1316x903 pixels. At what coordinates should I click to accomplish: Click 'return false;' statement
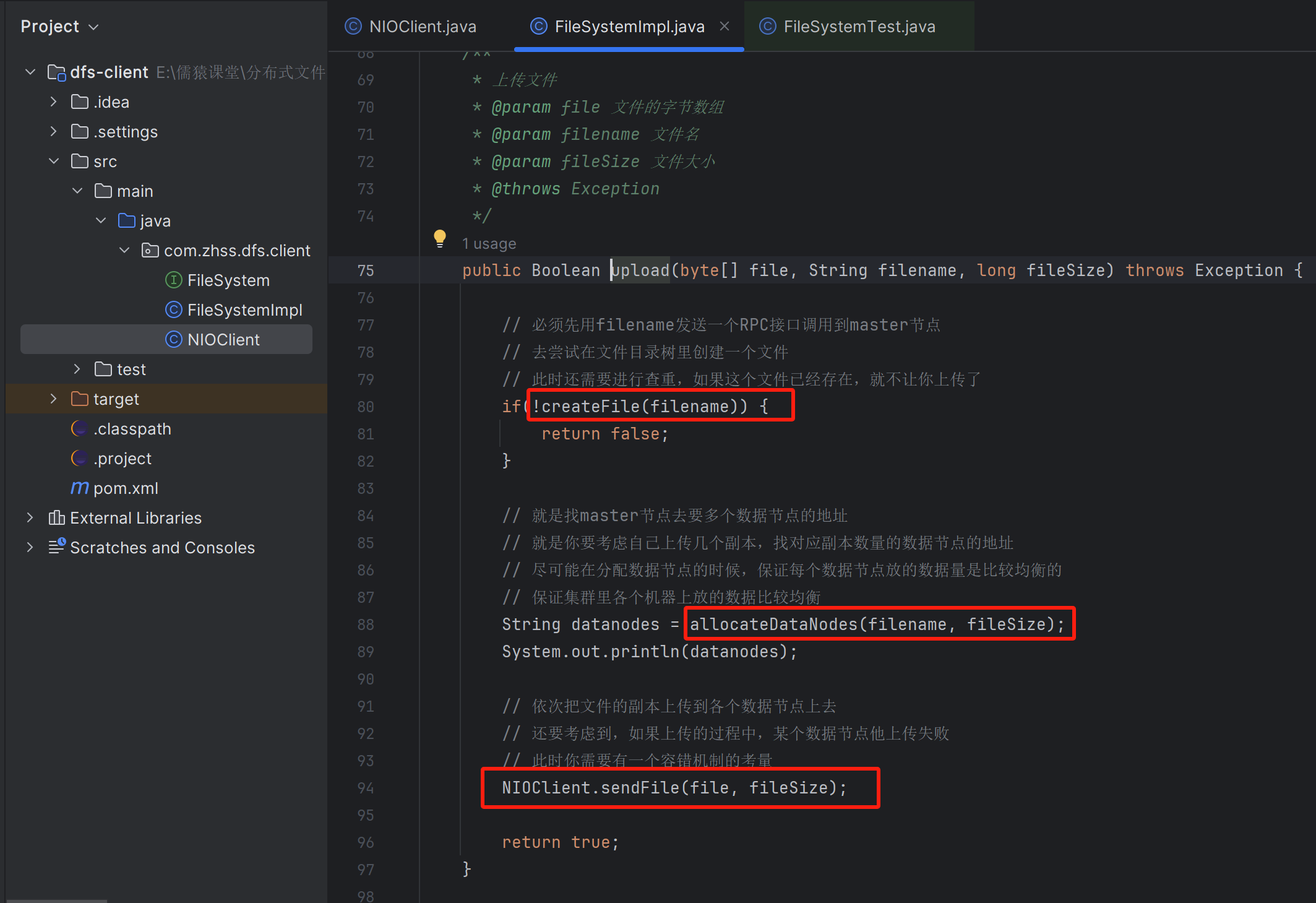(x=605, y=434)
